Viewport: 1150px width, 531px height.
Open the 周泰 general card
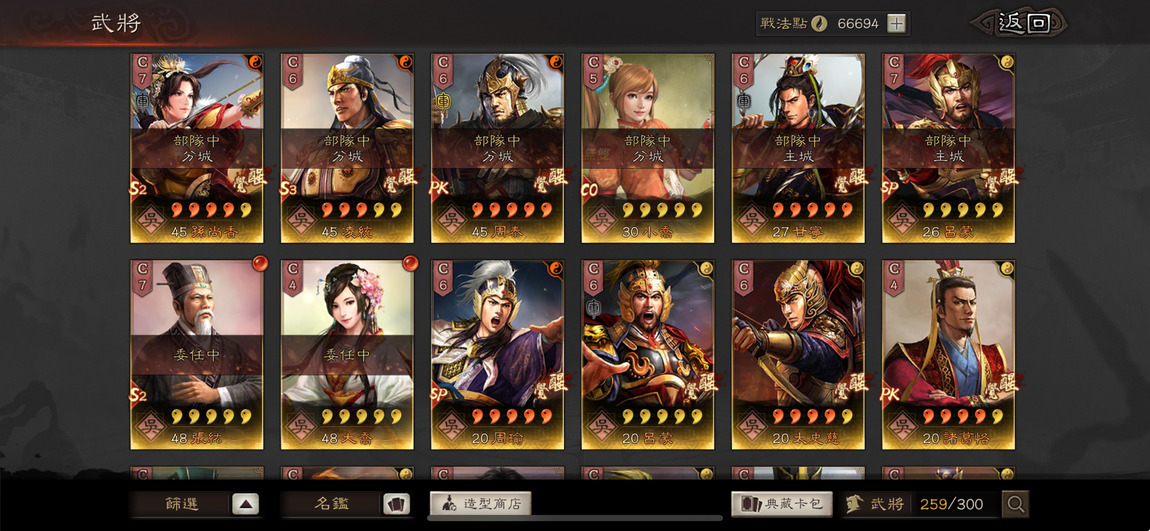pos(497,147)
